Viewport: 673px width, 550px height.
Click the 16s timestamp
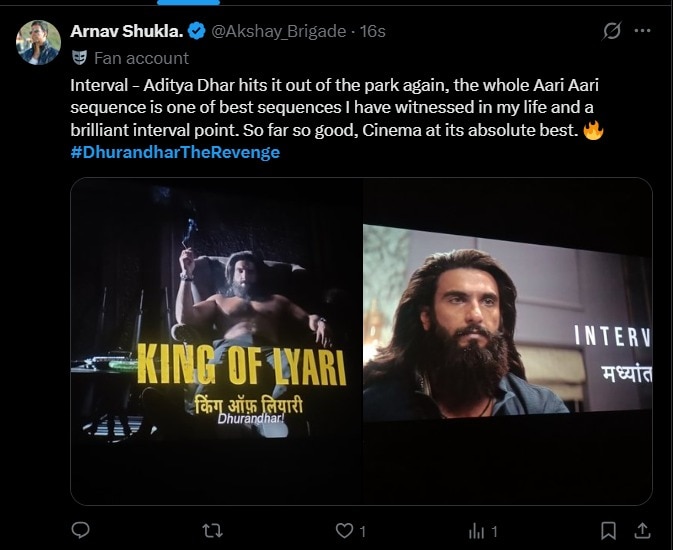click(372, 32)
